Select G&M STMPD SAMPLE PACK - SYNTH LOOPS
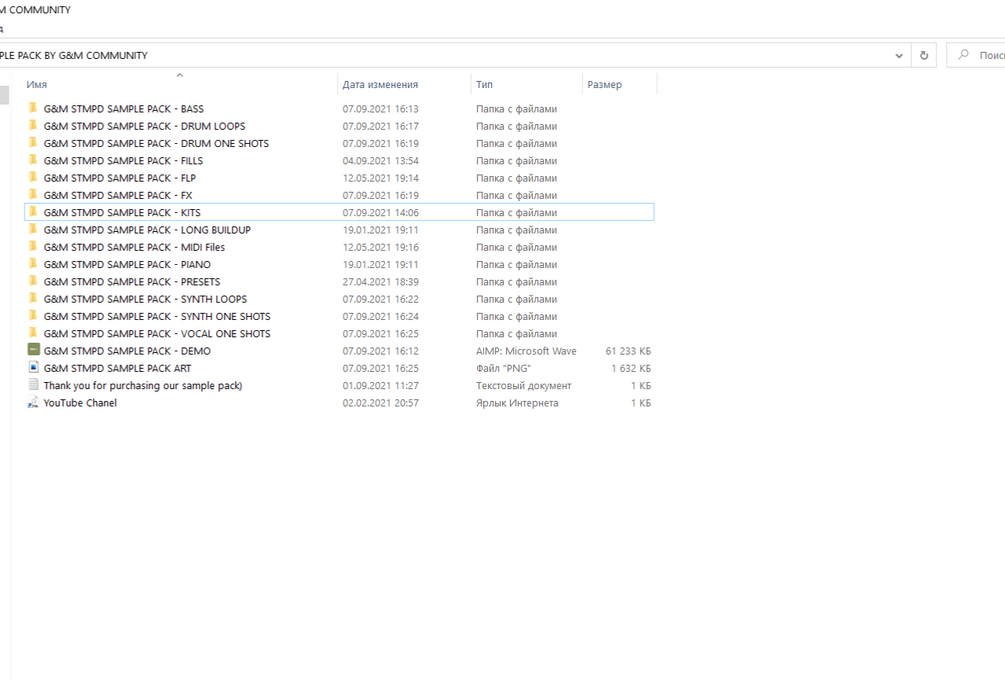The height and width of the screenshot is (680, 1005). (x=145, y=299)
